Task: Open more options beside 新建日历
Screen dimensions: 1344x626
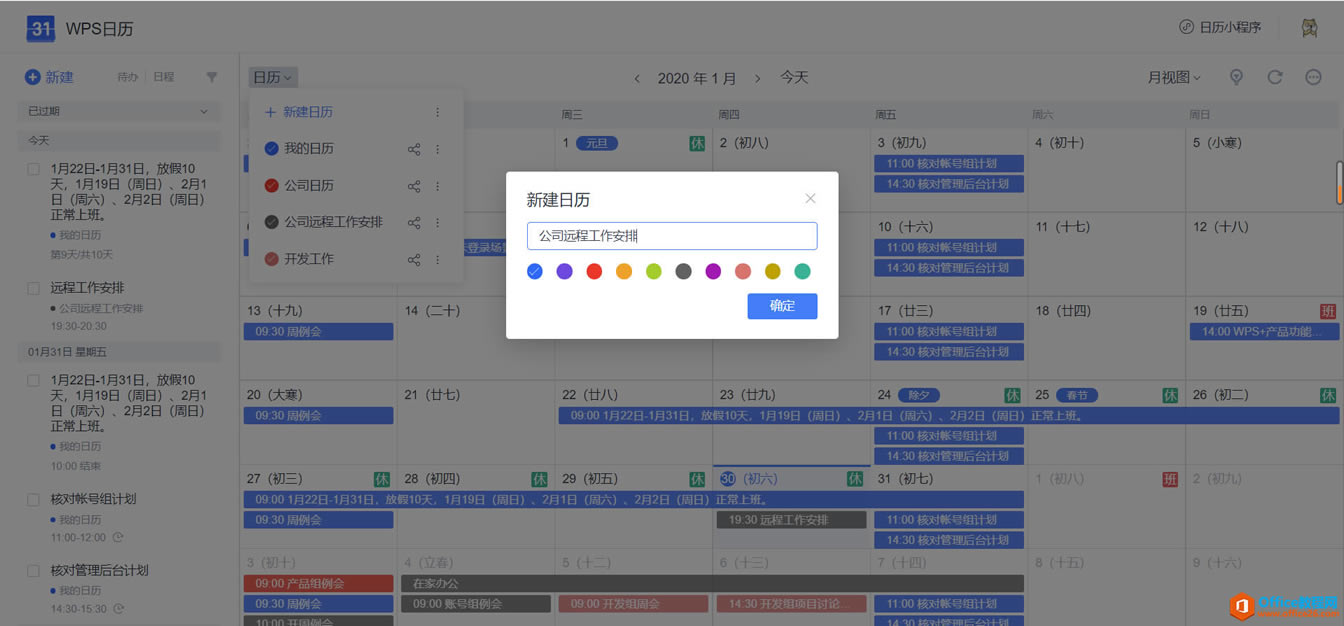Action: [437, 112]
